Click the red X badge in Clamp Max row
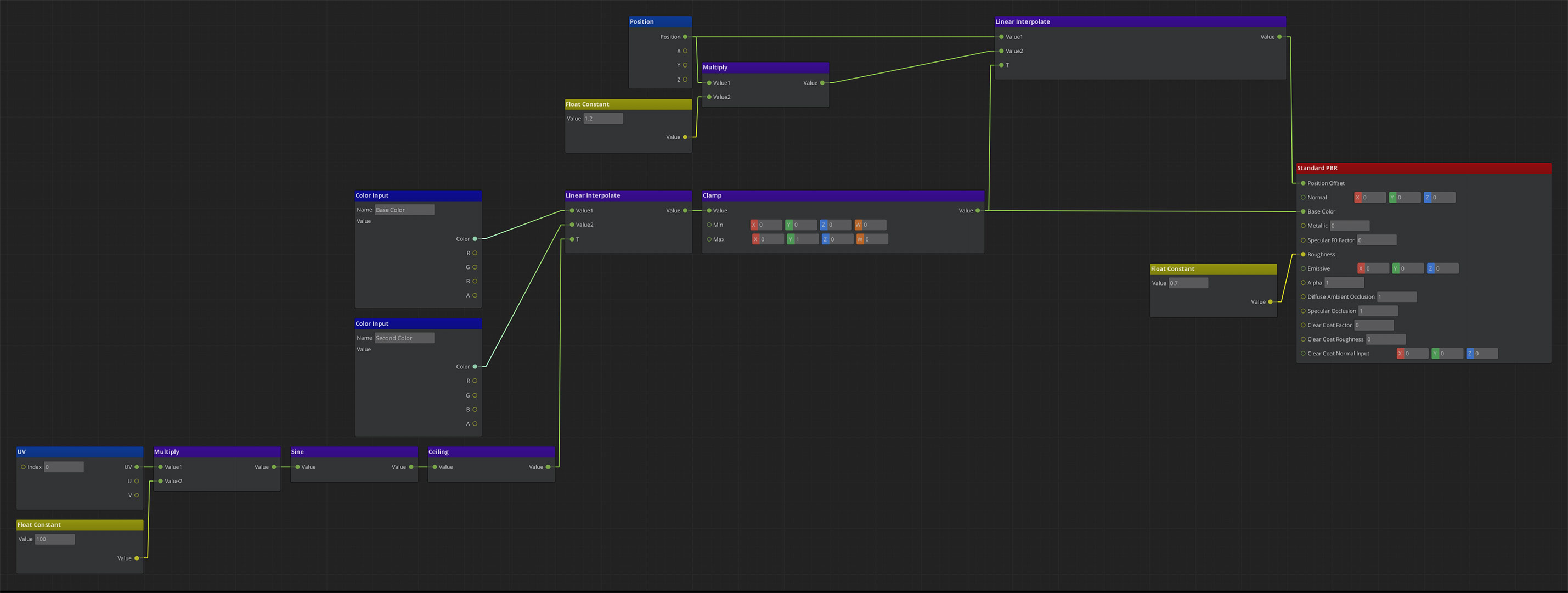Screen dimensions: 1568x593 tap(757, 239)
